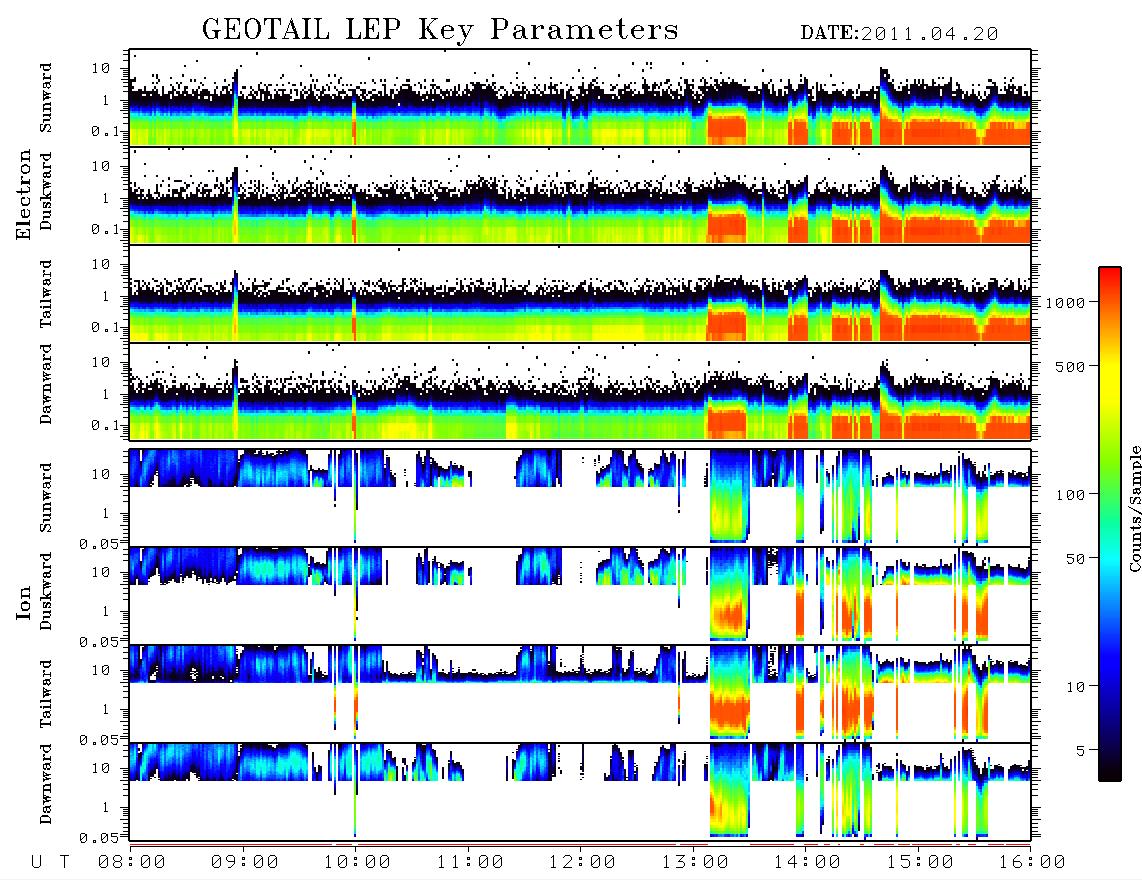Click the 'Ion' group axis label

coord(24,602)
